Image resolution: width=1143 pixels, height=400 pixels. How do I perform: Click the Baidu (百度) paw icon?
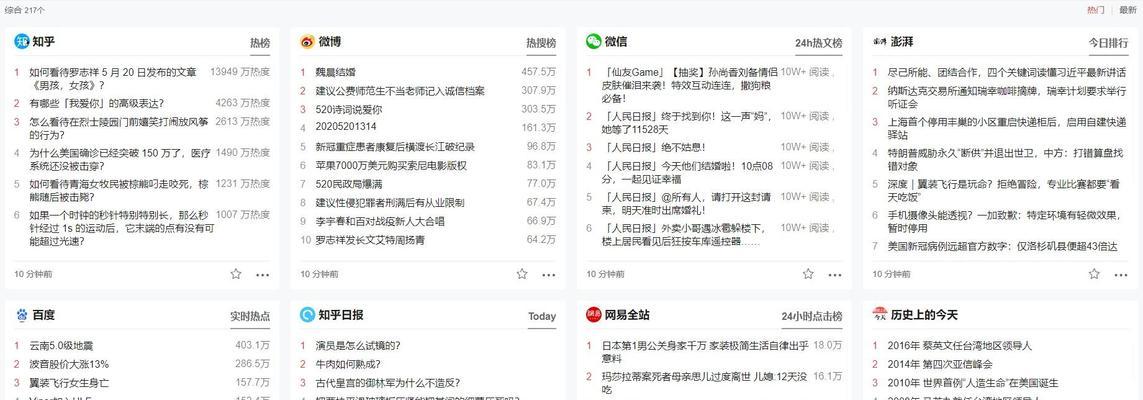tap(22, 315)
